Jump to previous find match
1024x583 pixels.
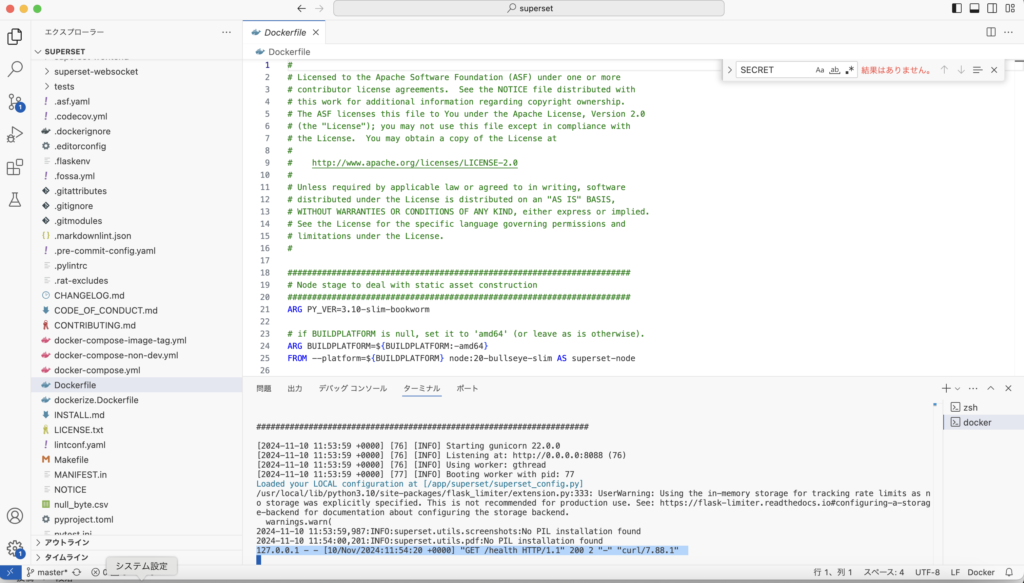(x=944, y=70)
